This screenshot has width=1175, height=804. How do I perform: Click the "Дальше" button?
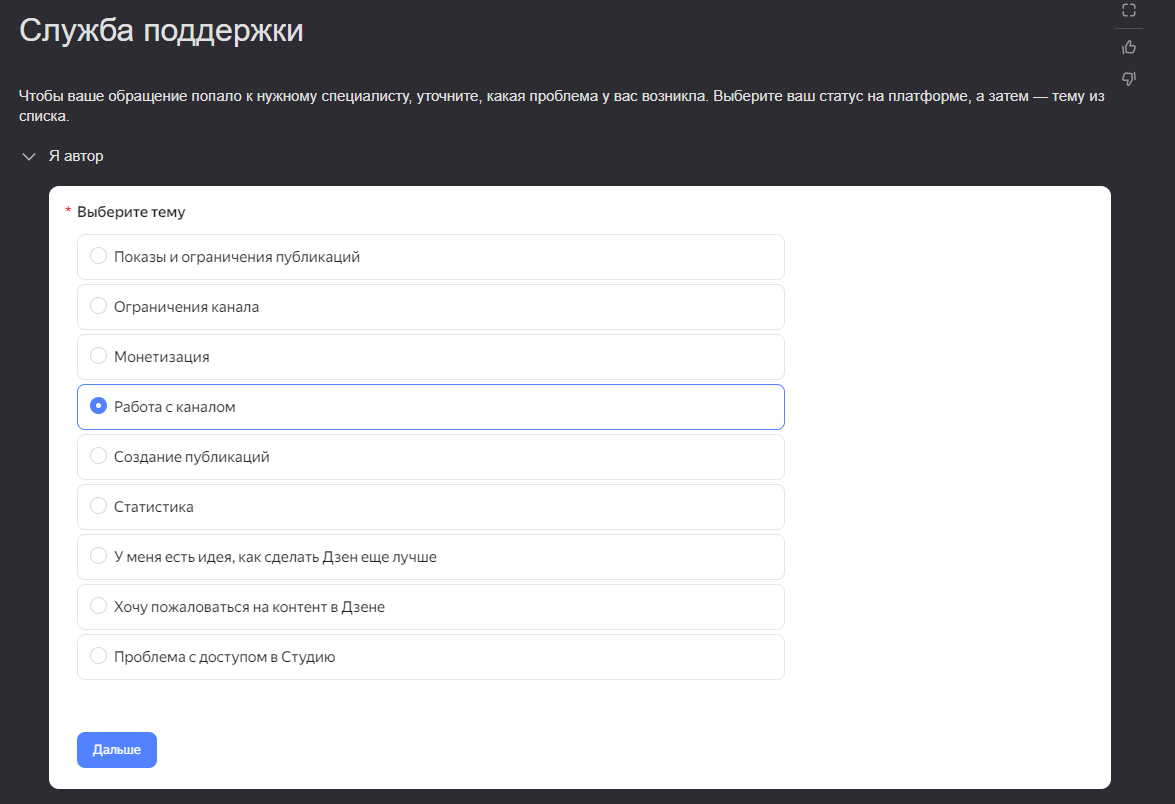117,749
